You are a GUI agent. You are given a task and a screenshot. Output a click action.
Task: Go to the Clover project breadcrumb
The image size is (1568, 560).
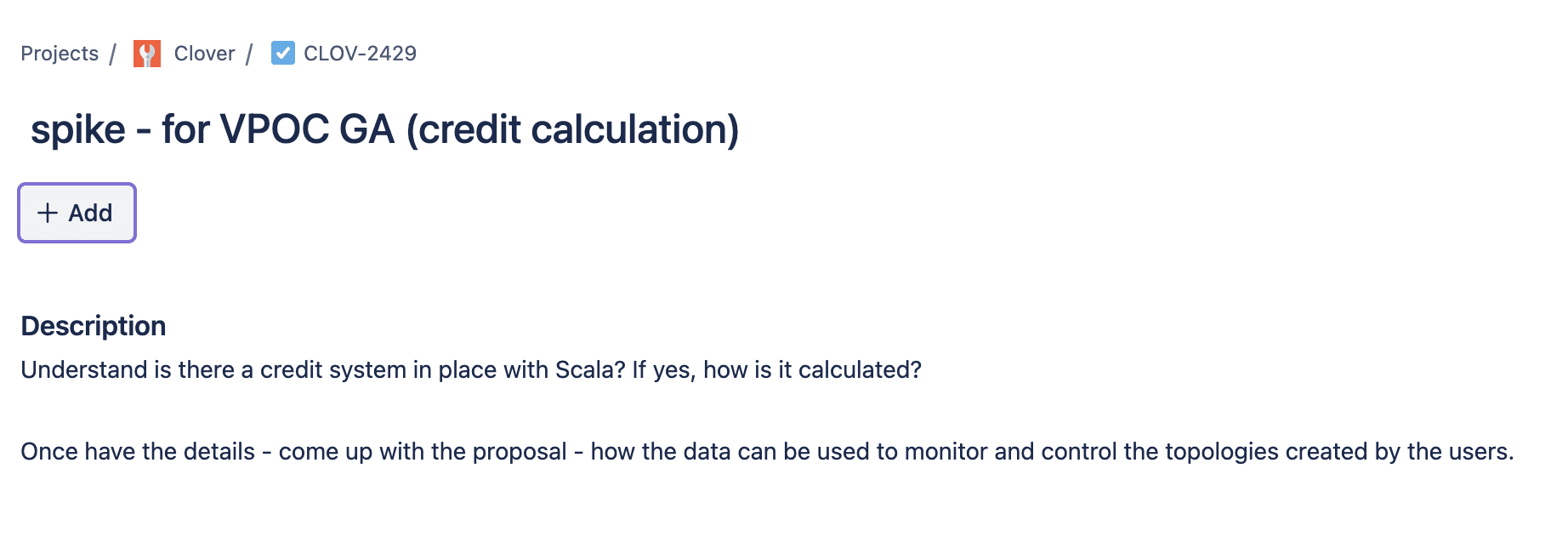(204, 54)
